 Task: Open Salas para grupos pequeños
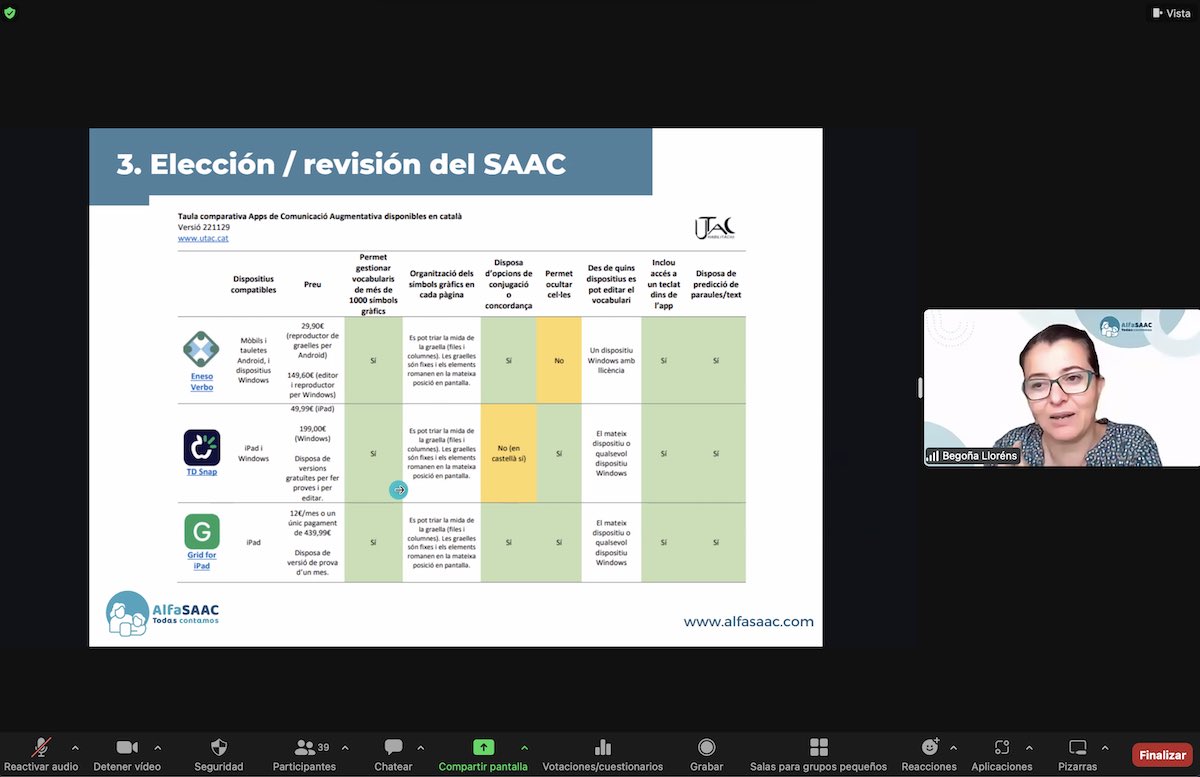[x=818, y=754]
